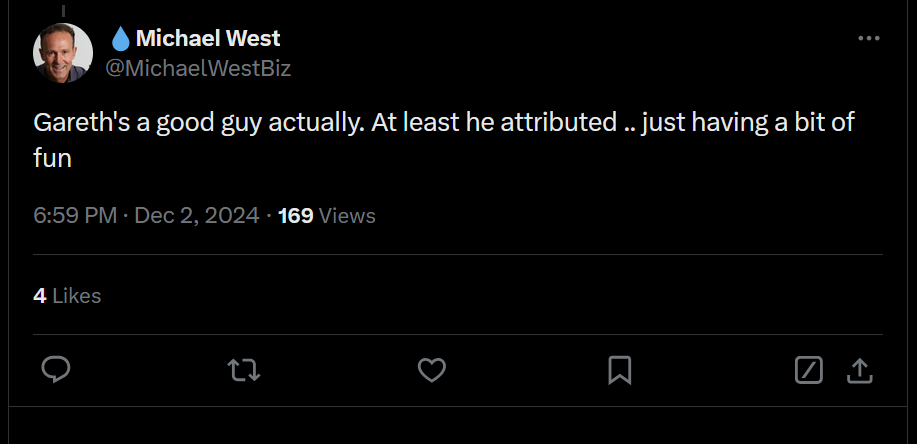Open the Michael West display name link

click(x=207, y=39)
